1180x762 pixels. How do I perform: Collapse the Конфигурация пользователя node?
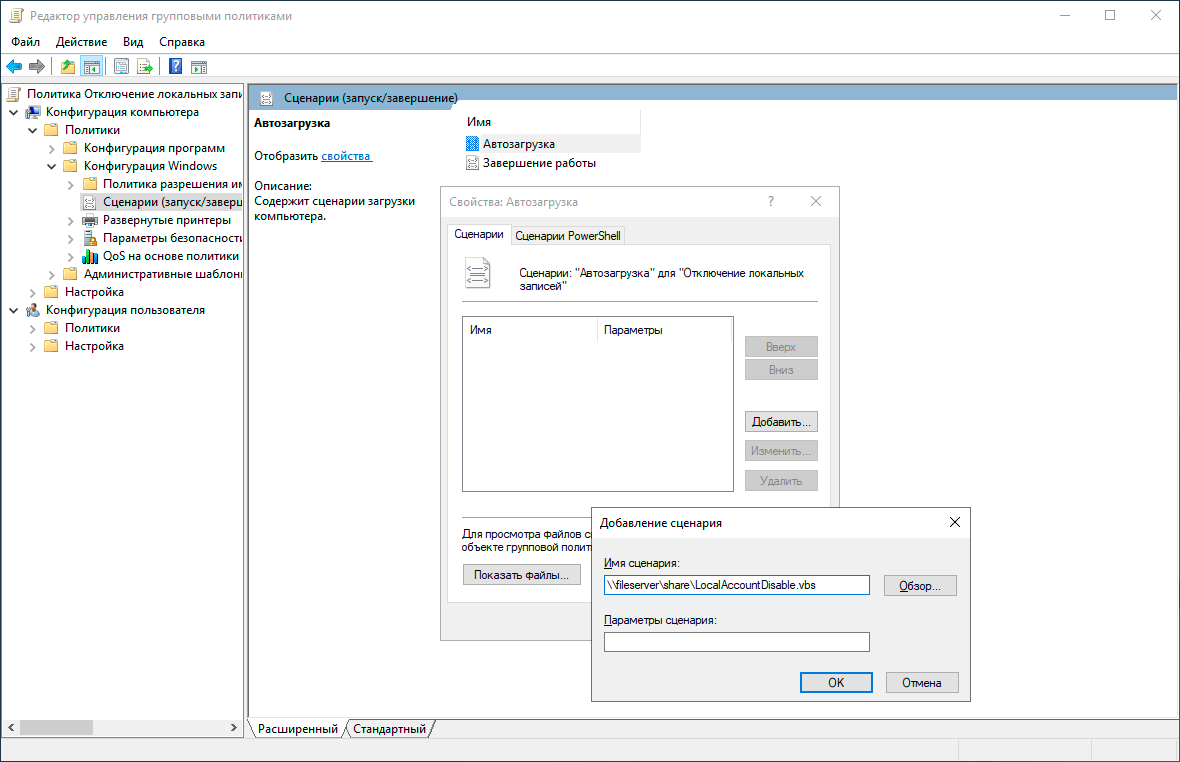tap(14, 310)
